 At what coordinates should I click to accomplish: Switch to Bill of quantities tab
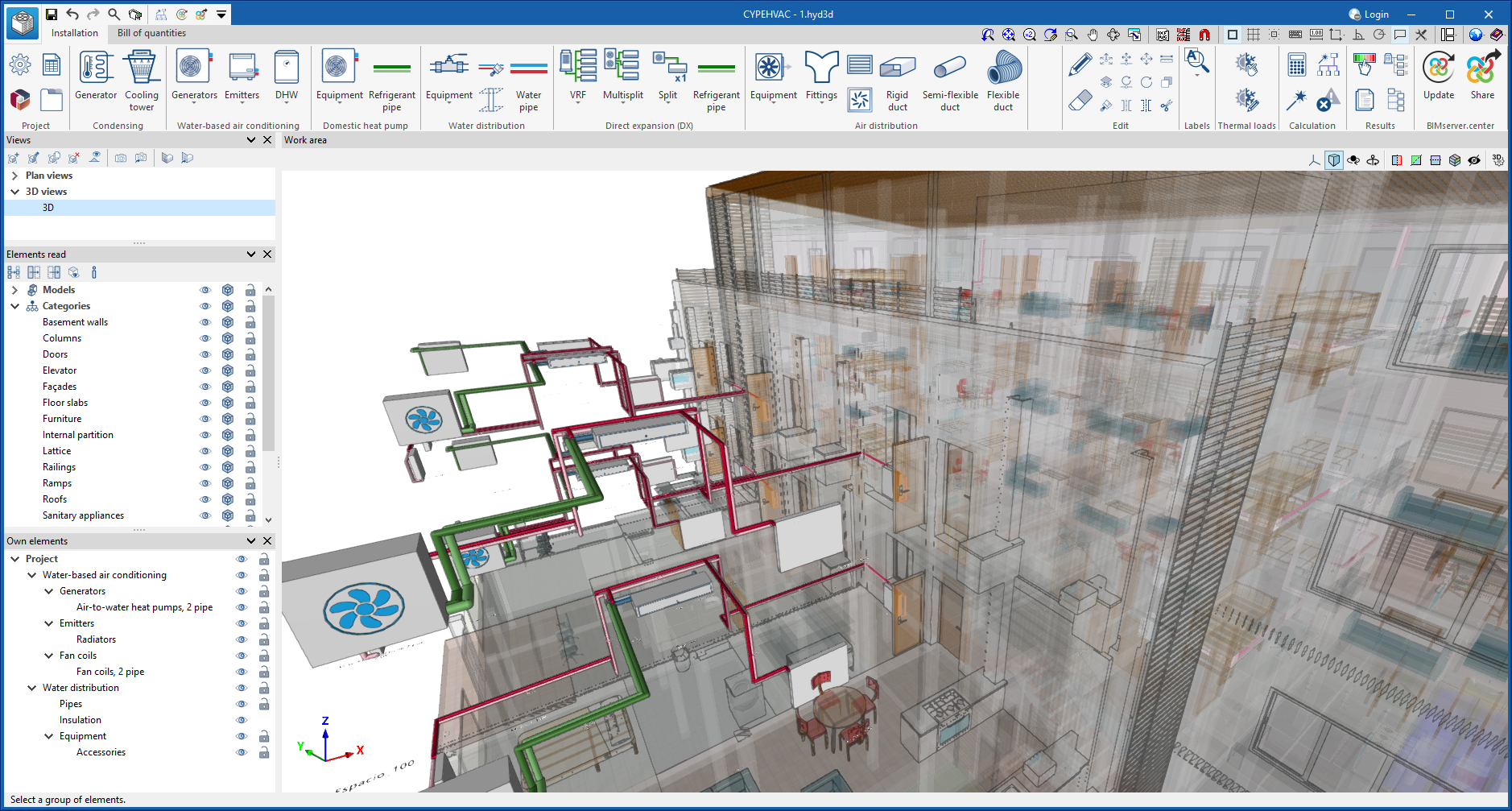click(x=151, y=33)
